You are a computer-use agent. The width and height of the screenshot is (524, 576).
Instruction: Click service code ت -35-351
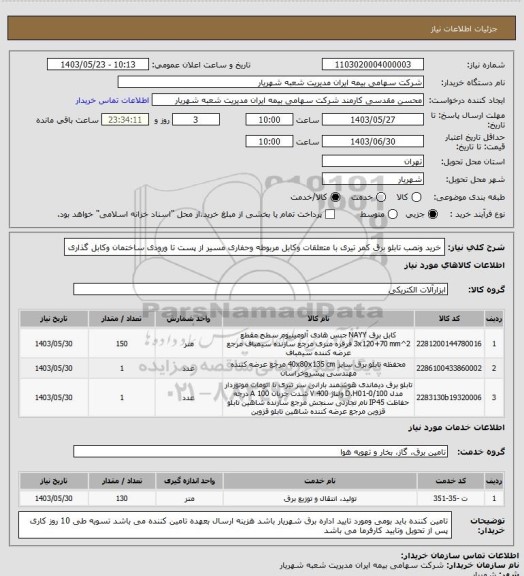(451, 498)
